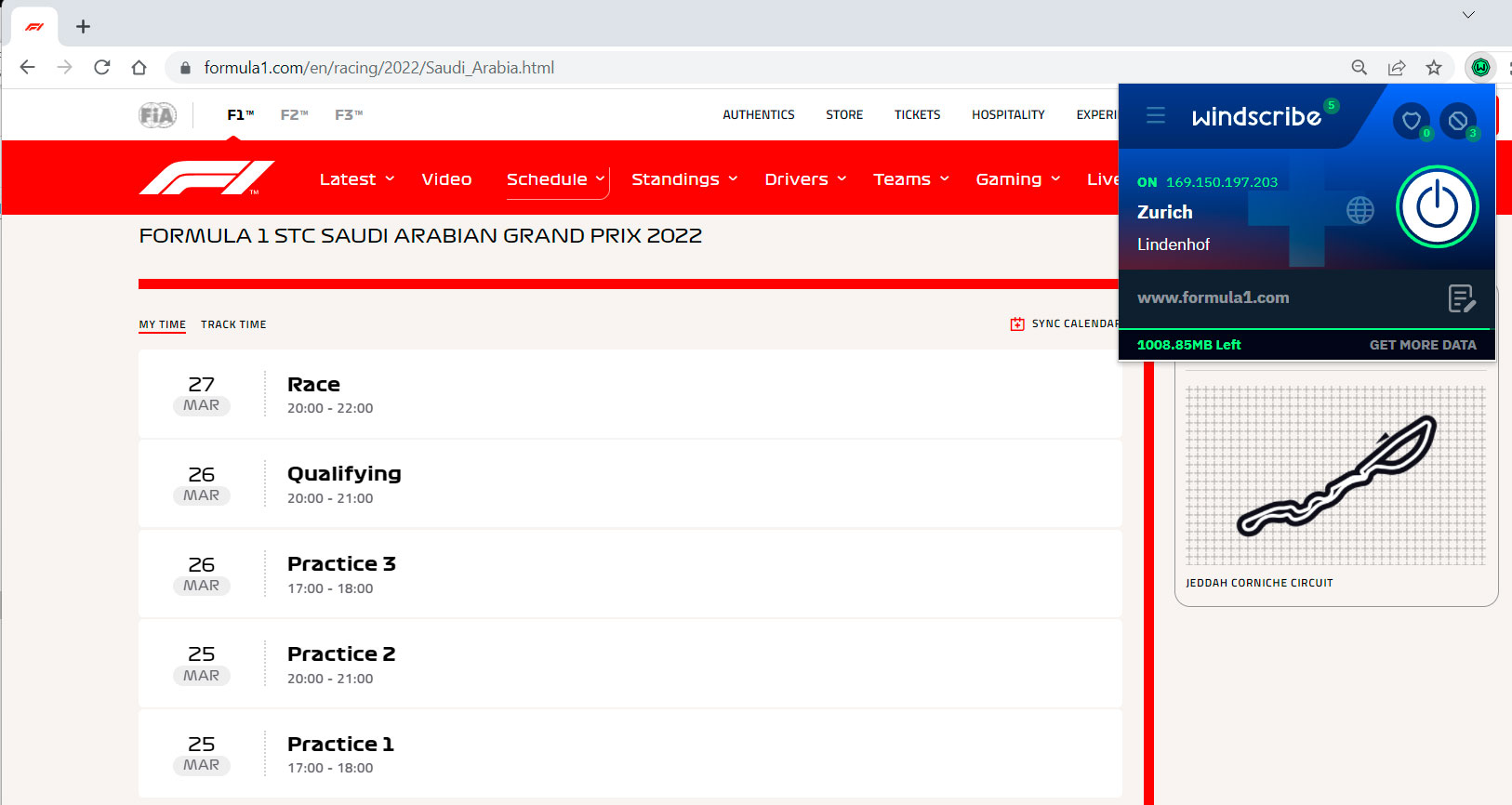Switch schedule to My Time
1512x805 pixels.
pyautogui.click(x=162, y=324)
